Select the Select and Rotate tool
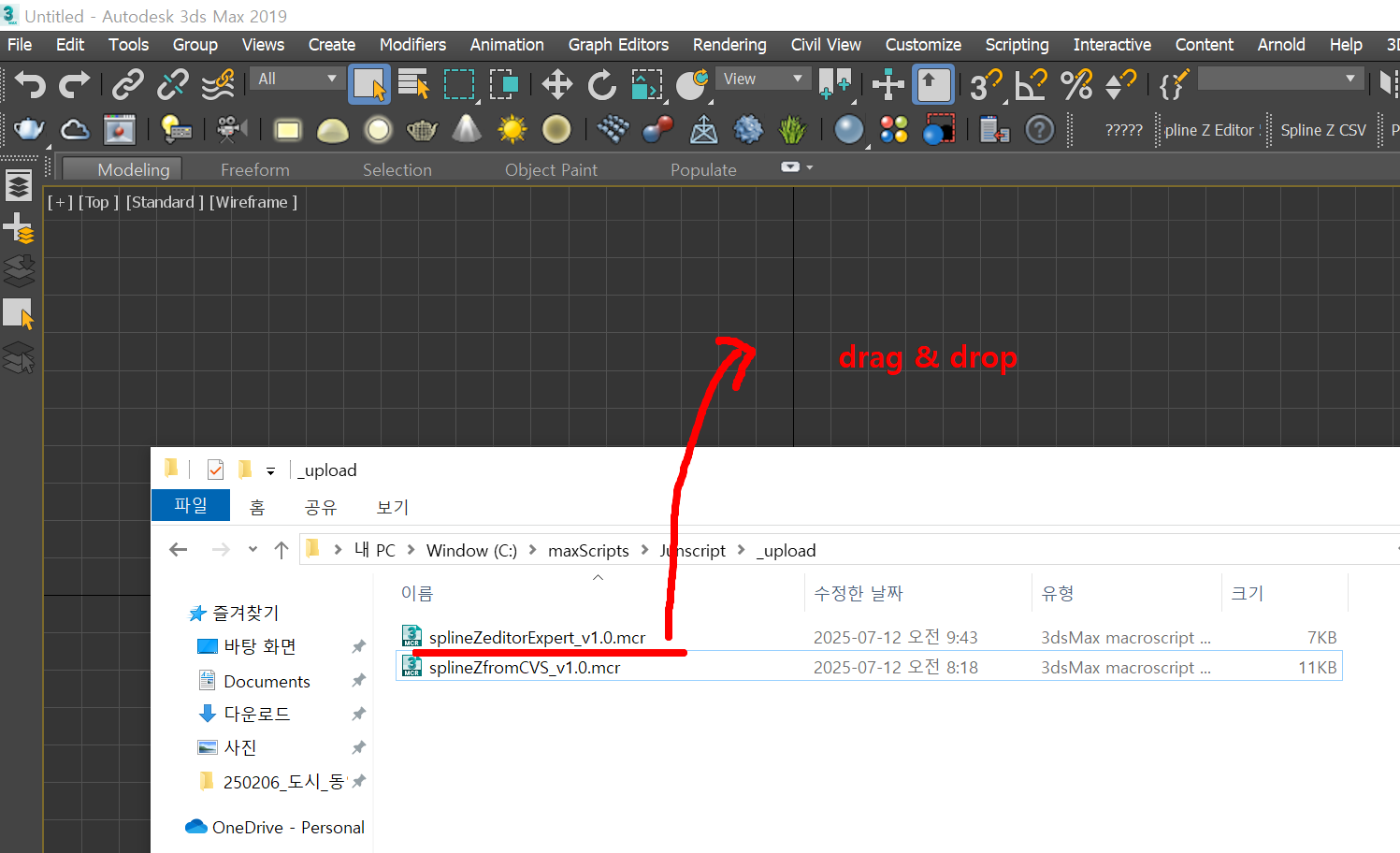The height and width of the screenshot is (853, 1400). point(601,85)
